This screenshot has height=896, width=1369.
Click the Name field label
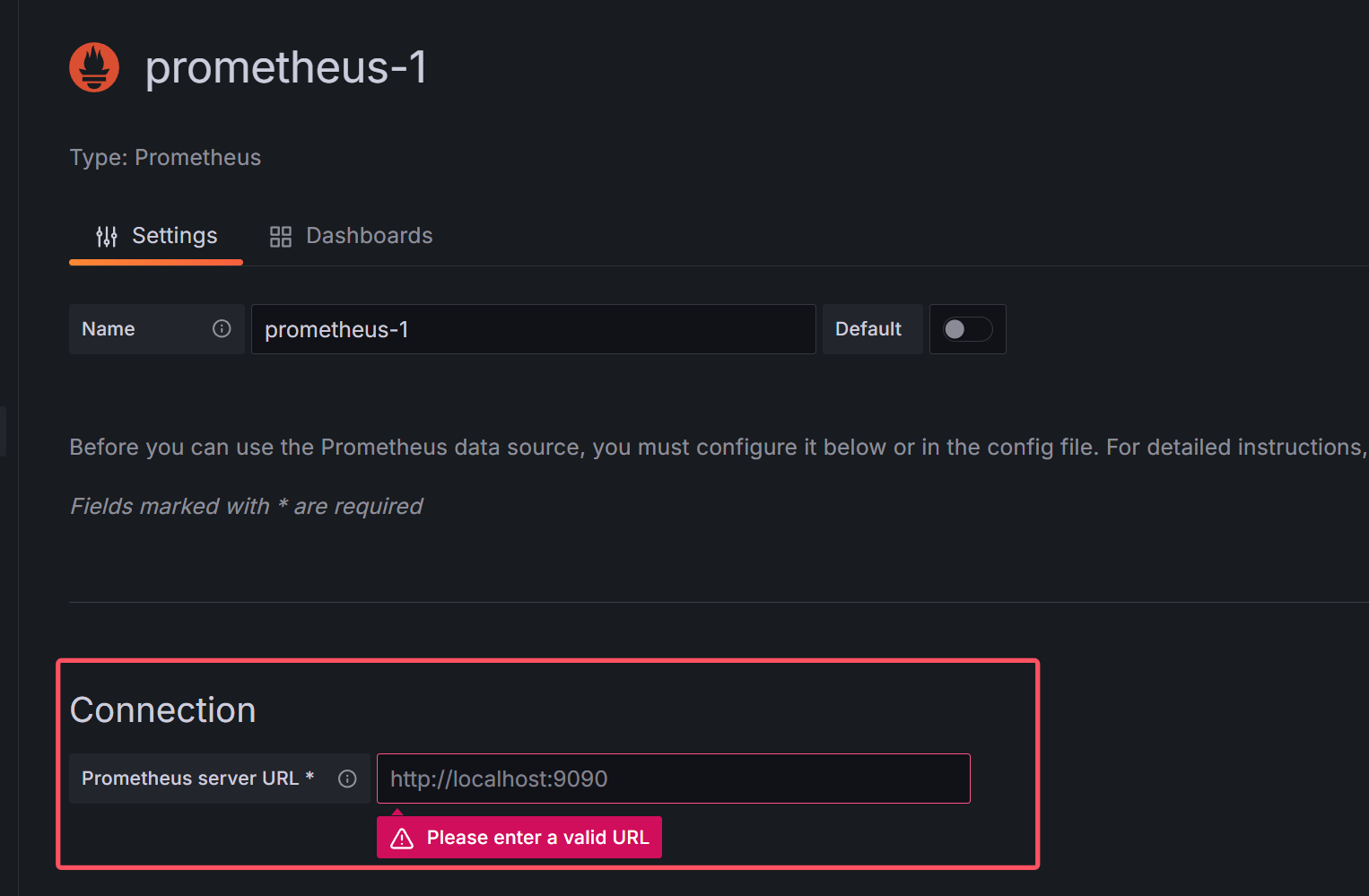pyautogui.click(x=109, y=329)
